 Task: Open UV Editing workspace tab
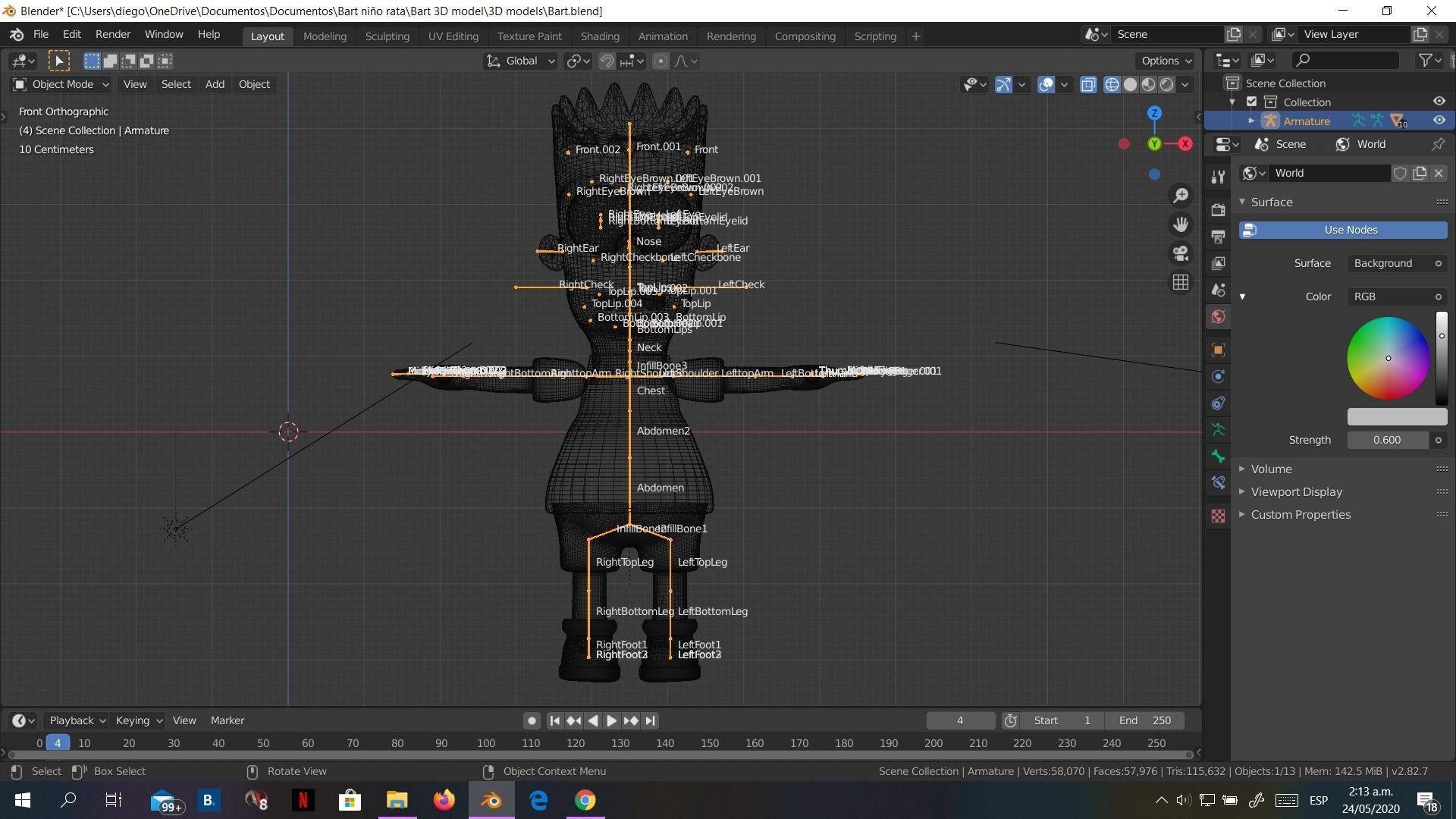453,36
